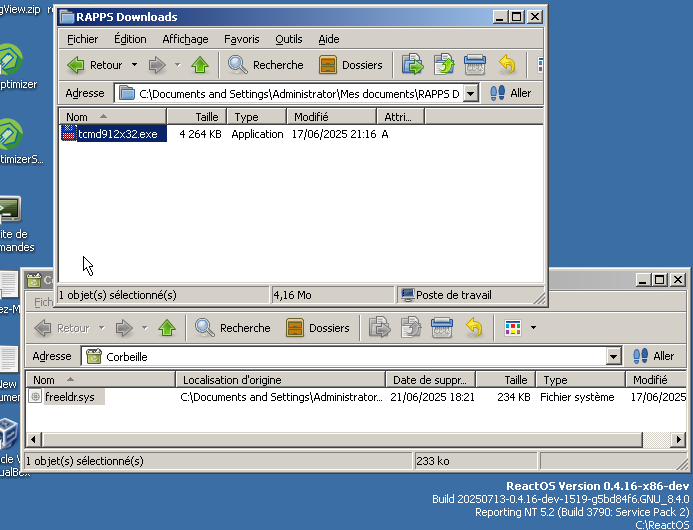
Task: Open Fichier menu in RAPPS Downloads
Action: [x=83, y=39]
